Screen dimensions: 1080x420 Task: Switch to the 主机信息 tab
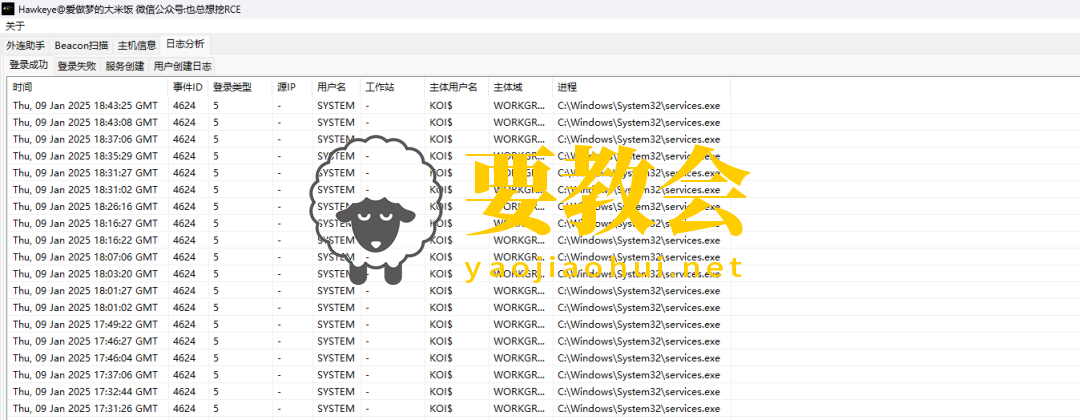tap(136, 45)
